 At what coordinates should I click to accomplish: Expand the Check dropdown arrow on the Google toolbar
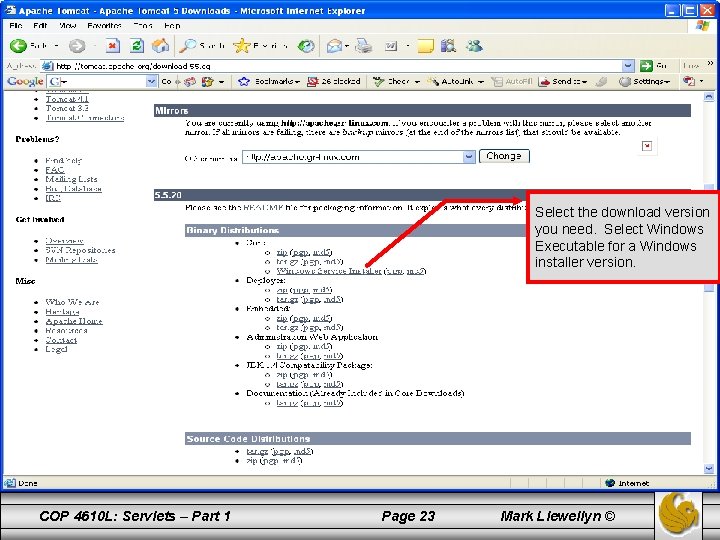click(x=417, y=82)
